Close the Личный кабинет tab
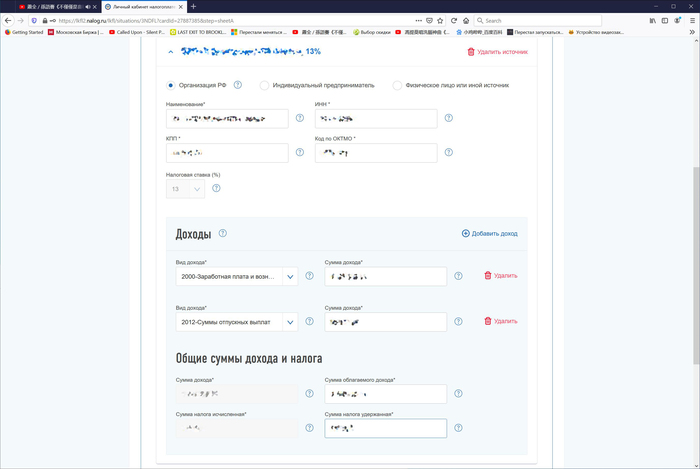 [181, 7]
